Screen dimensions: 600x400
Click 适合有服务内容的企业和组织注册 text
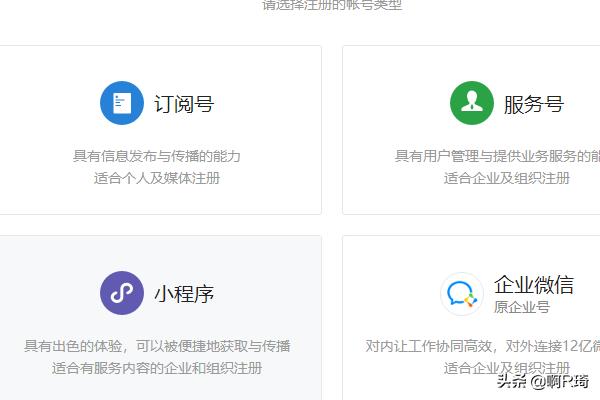(x=157, y=368)
